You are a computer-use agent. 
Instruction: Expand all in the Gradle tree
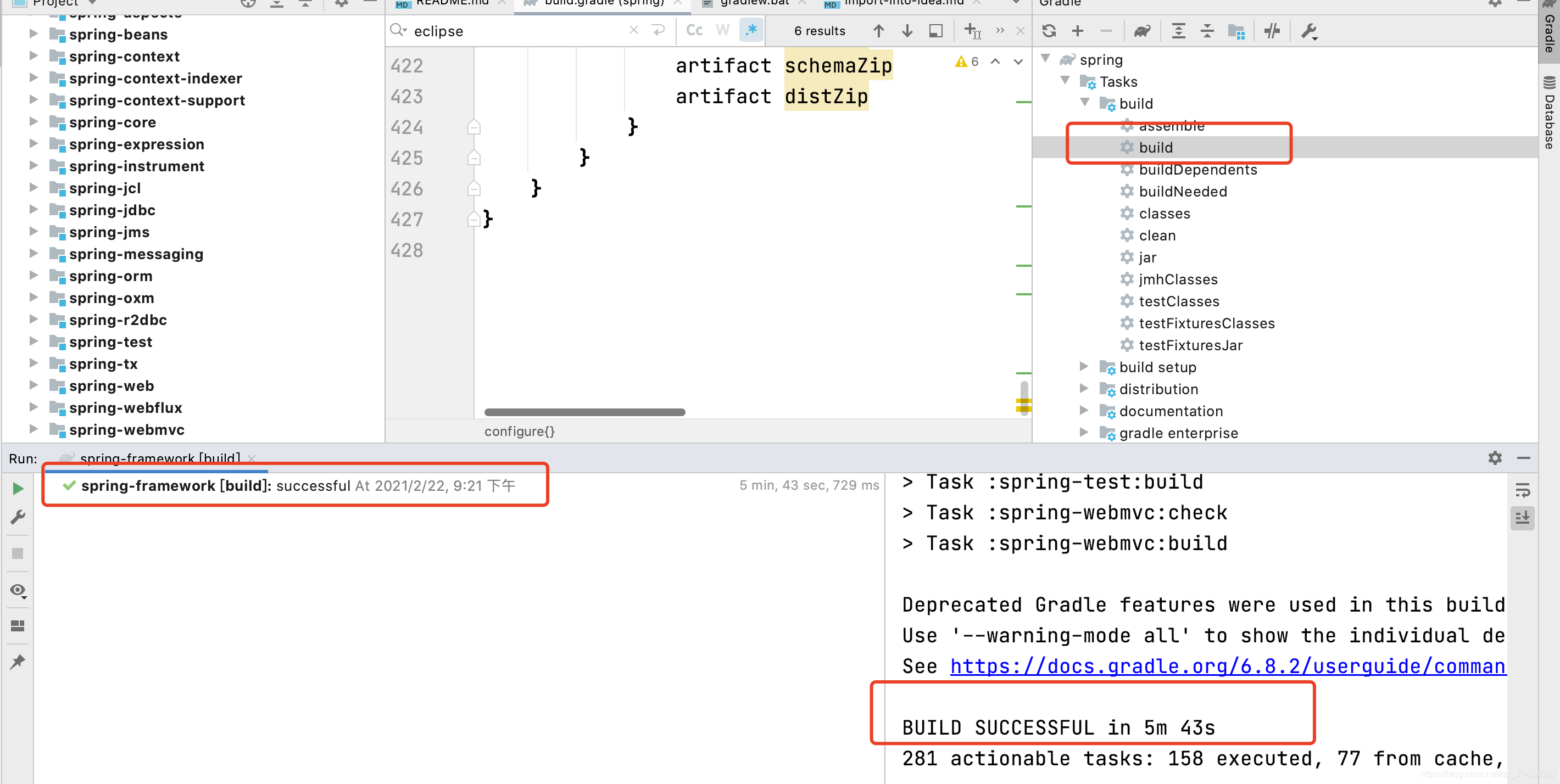1178,31
